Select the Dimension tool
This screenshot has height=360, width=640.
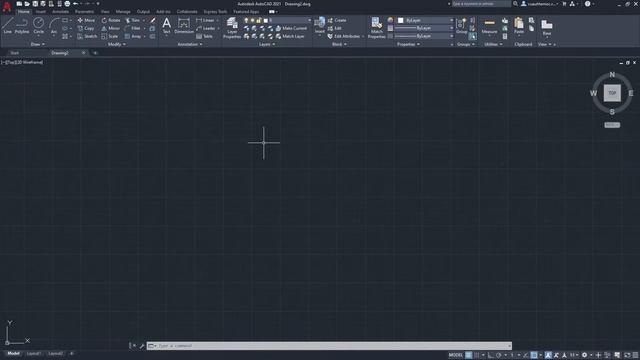click(184, 26)
